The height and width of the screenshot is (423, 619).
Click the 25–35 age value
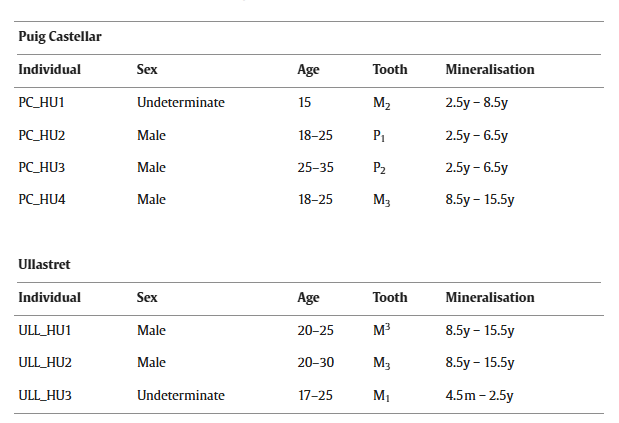315,167
